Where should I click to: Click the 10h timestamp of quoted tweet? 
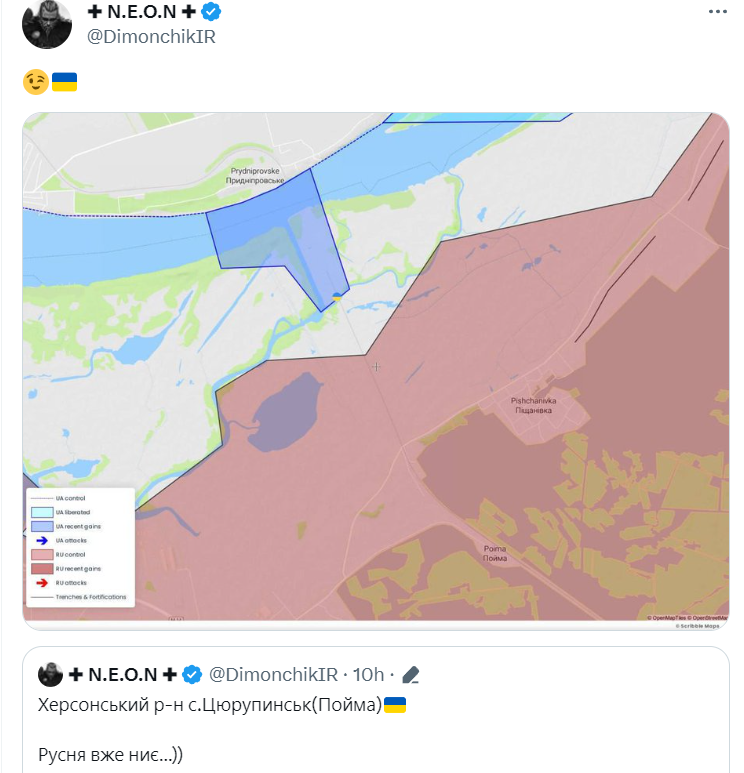tap(368, 674)
